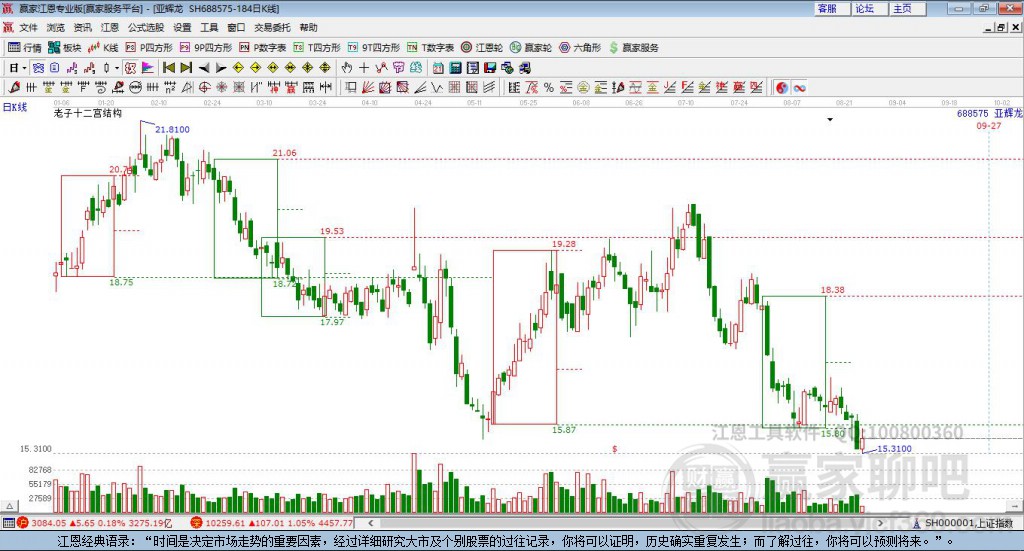
Task: Select the hand pan tool
Action: pyautogui.click(x=347, y=68)
